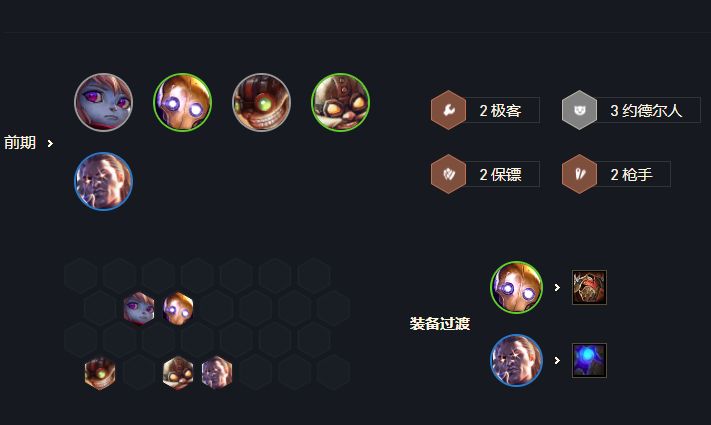Select the 2 极客 trait label
The height and width of the screenshot is (425, 711).
click(x=500, y=110)
